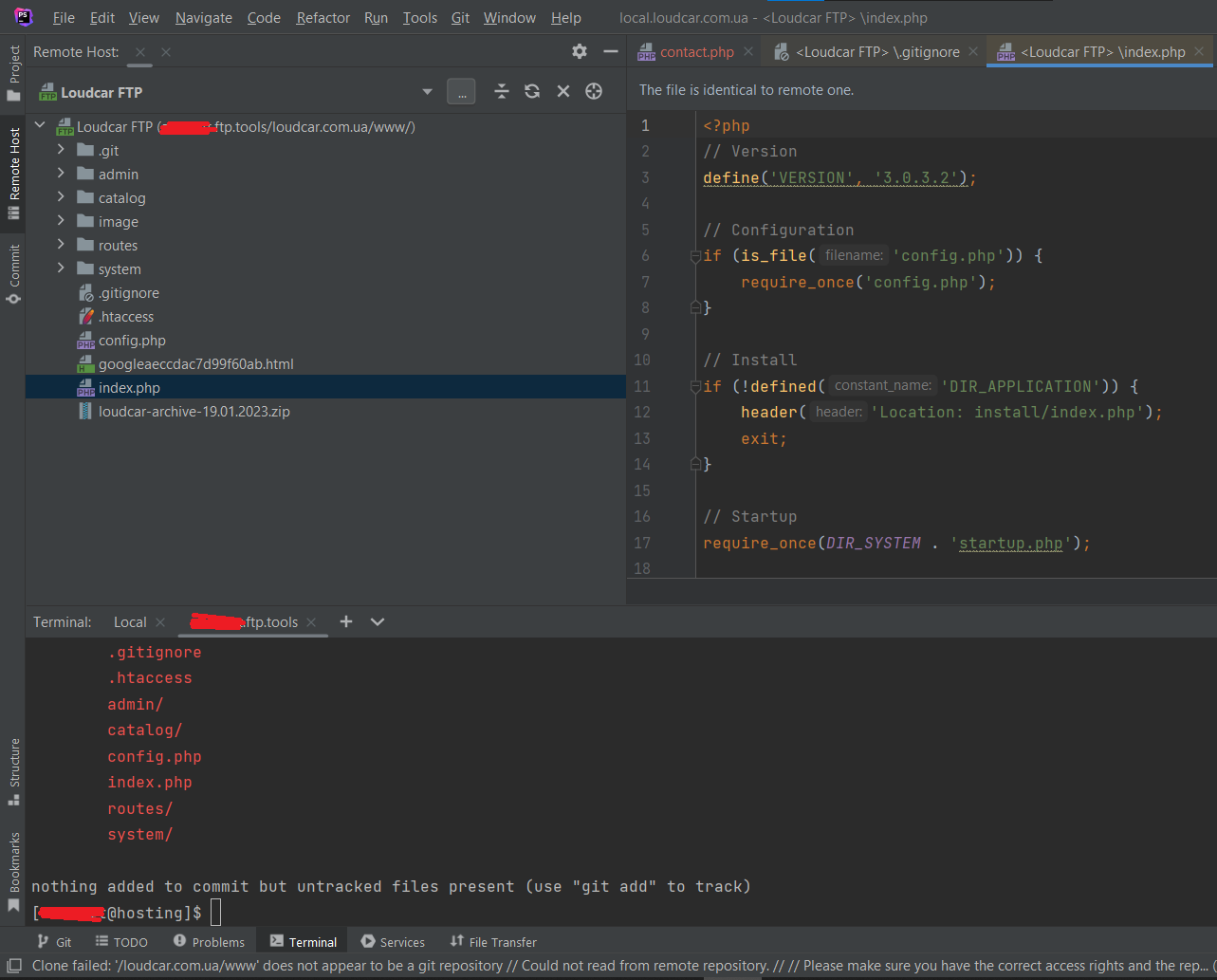Open the Navigate menu
1217x980 pixels.
[204, 18]
